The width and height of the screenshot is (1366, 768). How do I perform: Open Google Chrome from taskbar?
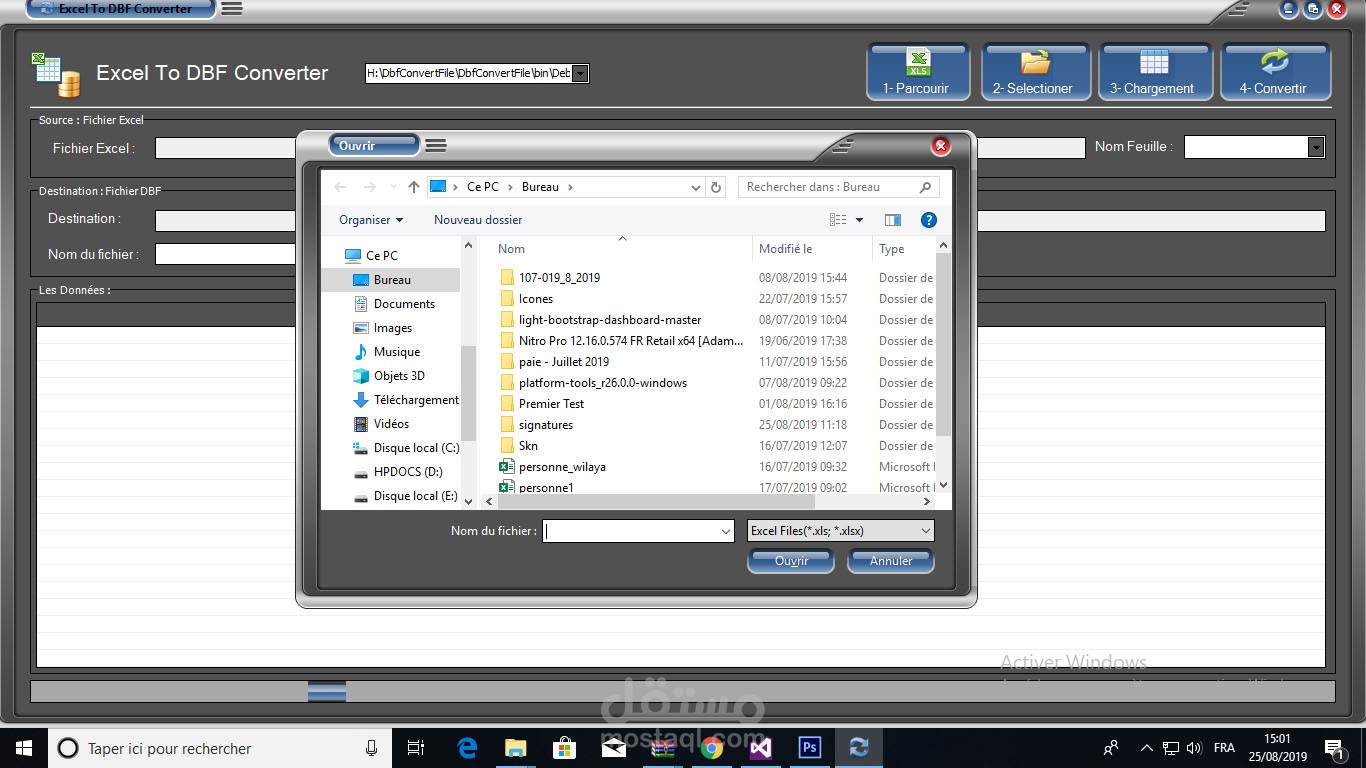pyautogui.click(x=712, y=748)
